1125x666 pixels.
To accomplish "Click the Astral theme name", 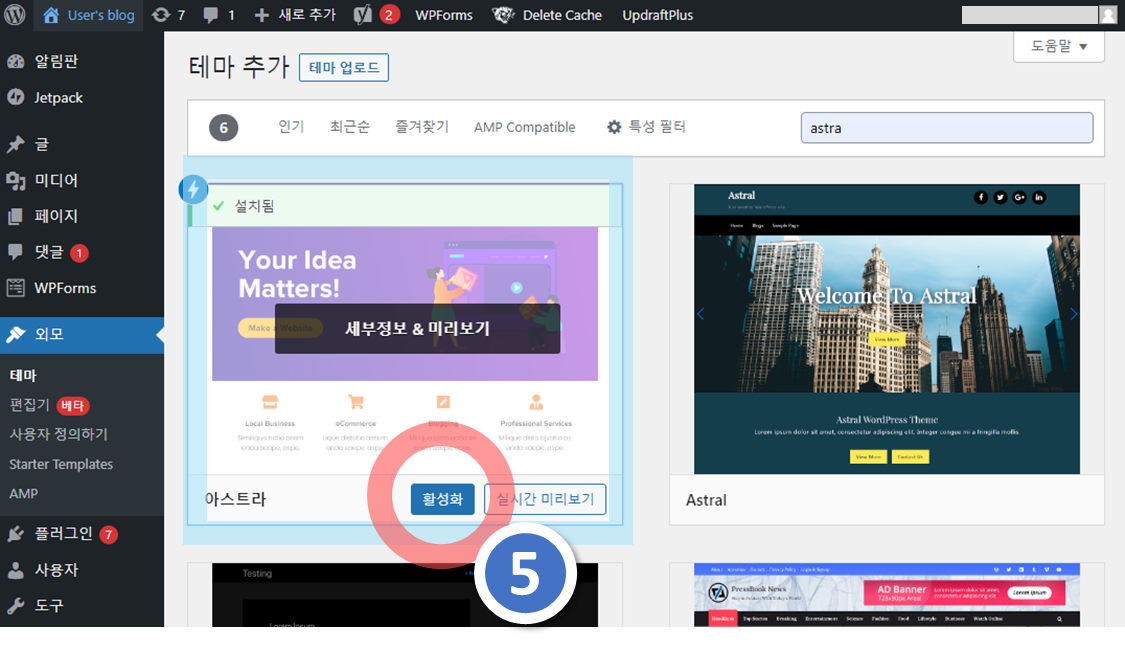I will coord(706,500).
